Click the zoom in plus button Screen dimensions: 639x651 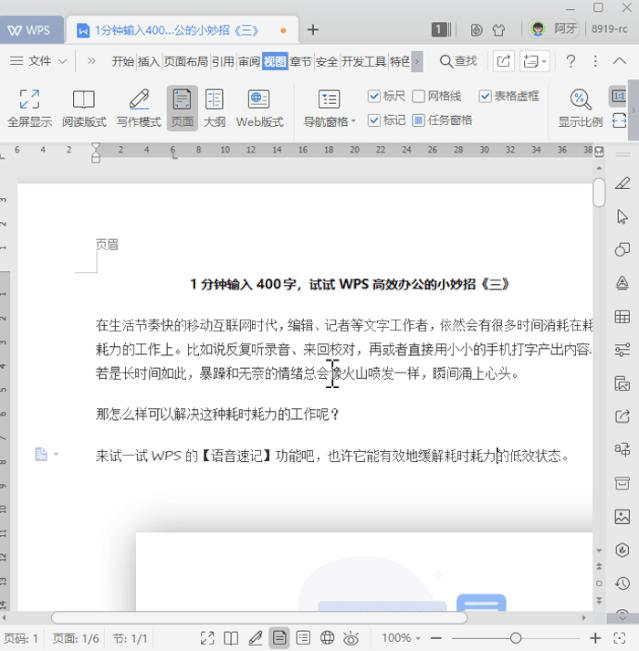click(x=595, y=638)
